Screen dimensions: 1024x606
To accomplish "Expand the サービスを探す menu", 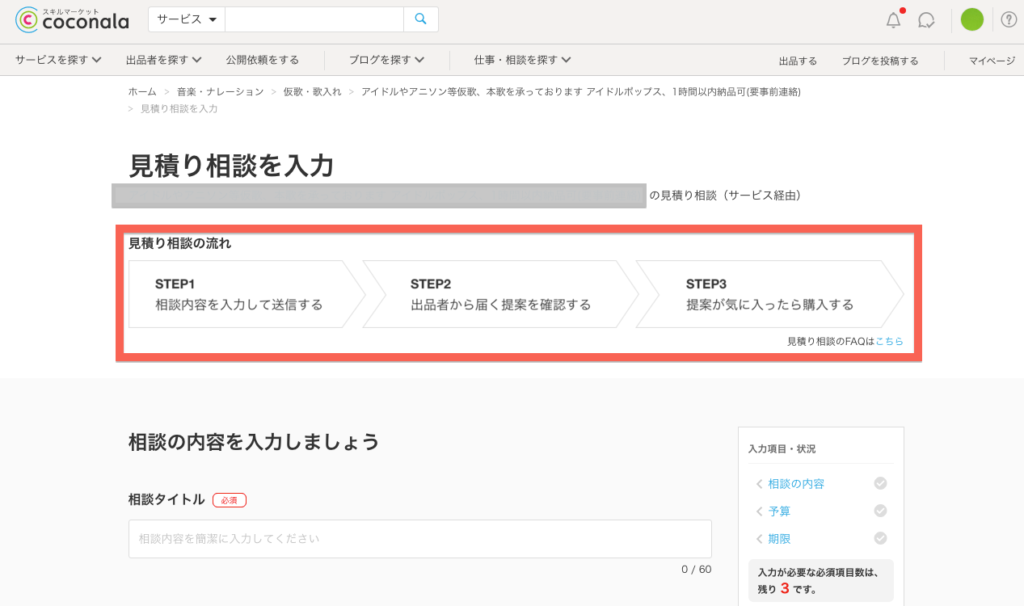I will tap(58, 60).
